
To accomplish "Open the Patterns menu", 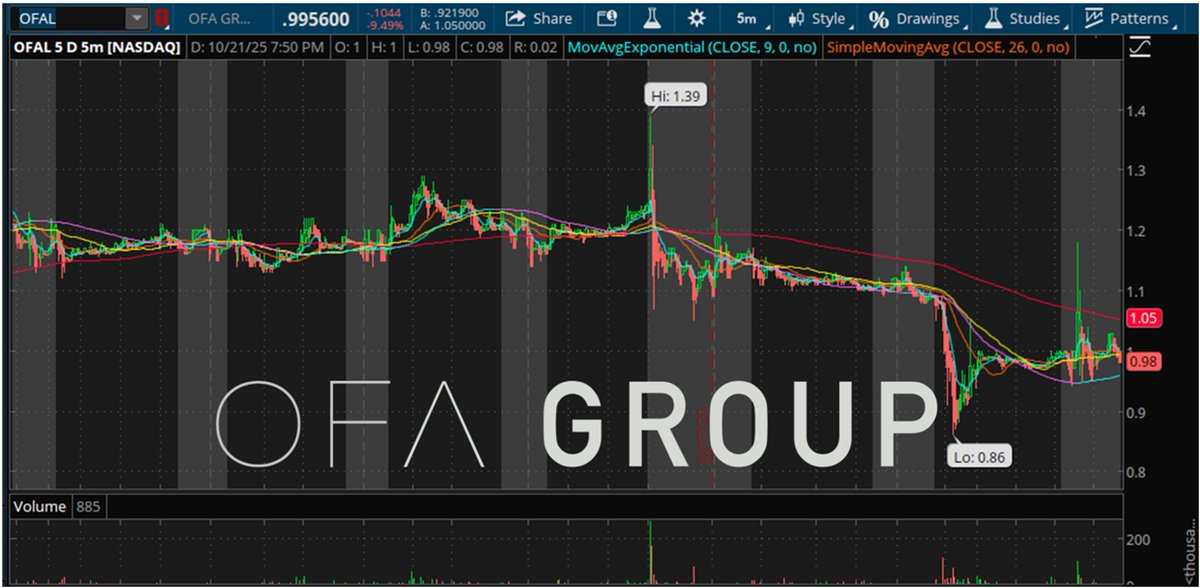I will (1131, 18).
